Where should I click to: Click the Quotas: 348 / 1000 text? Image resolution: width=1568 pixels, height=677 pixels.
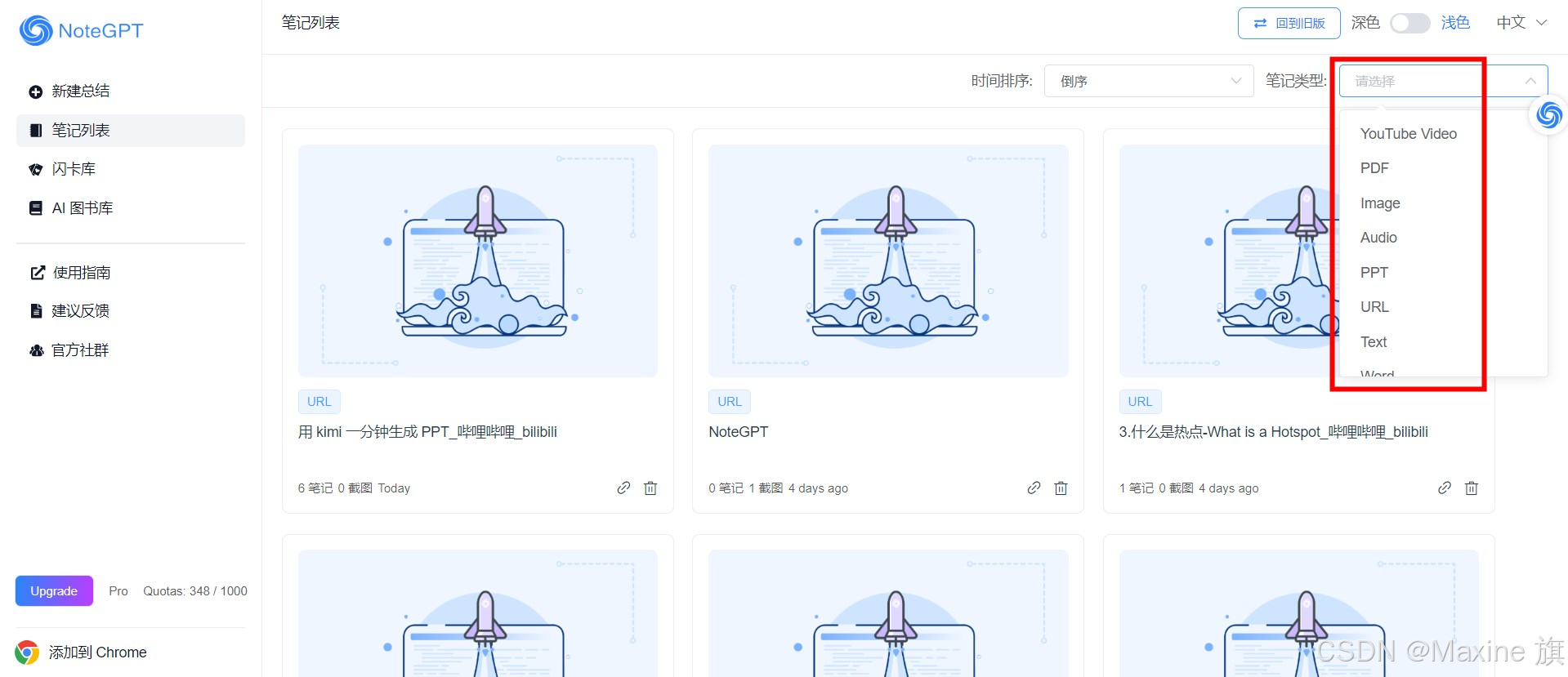point(195,591)
